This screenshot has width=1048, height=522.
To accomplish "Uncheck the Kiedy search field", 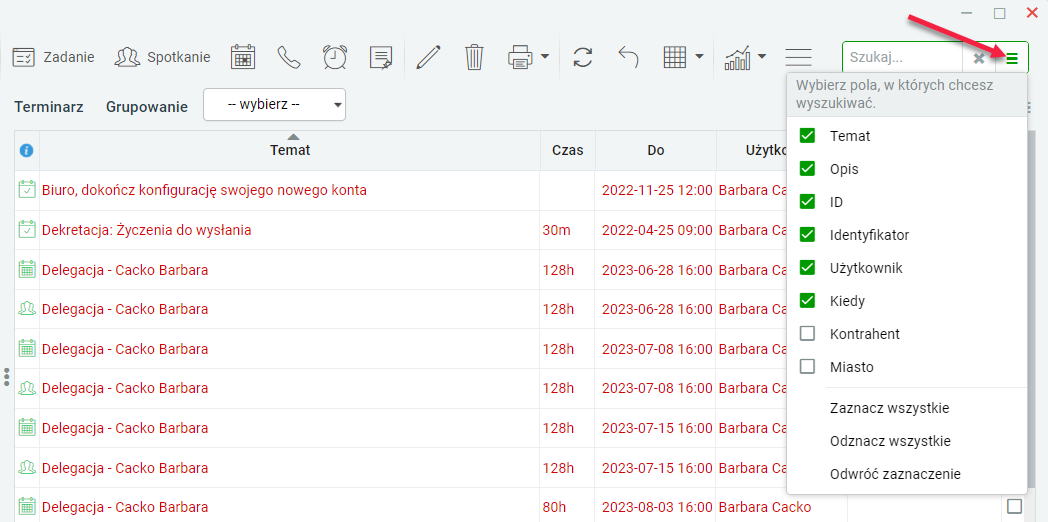I will (807, 300).
